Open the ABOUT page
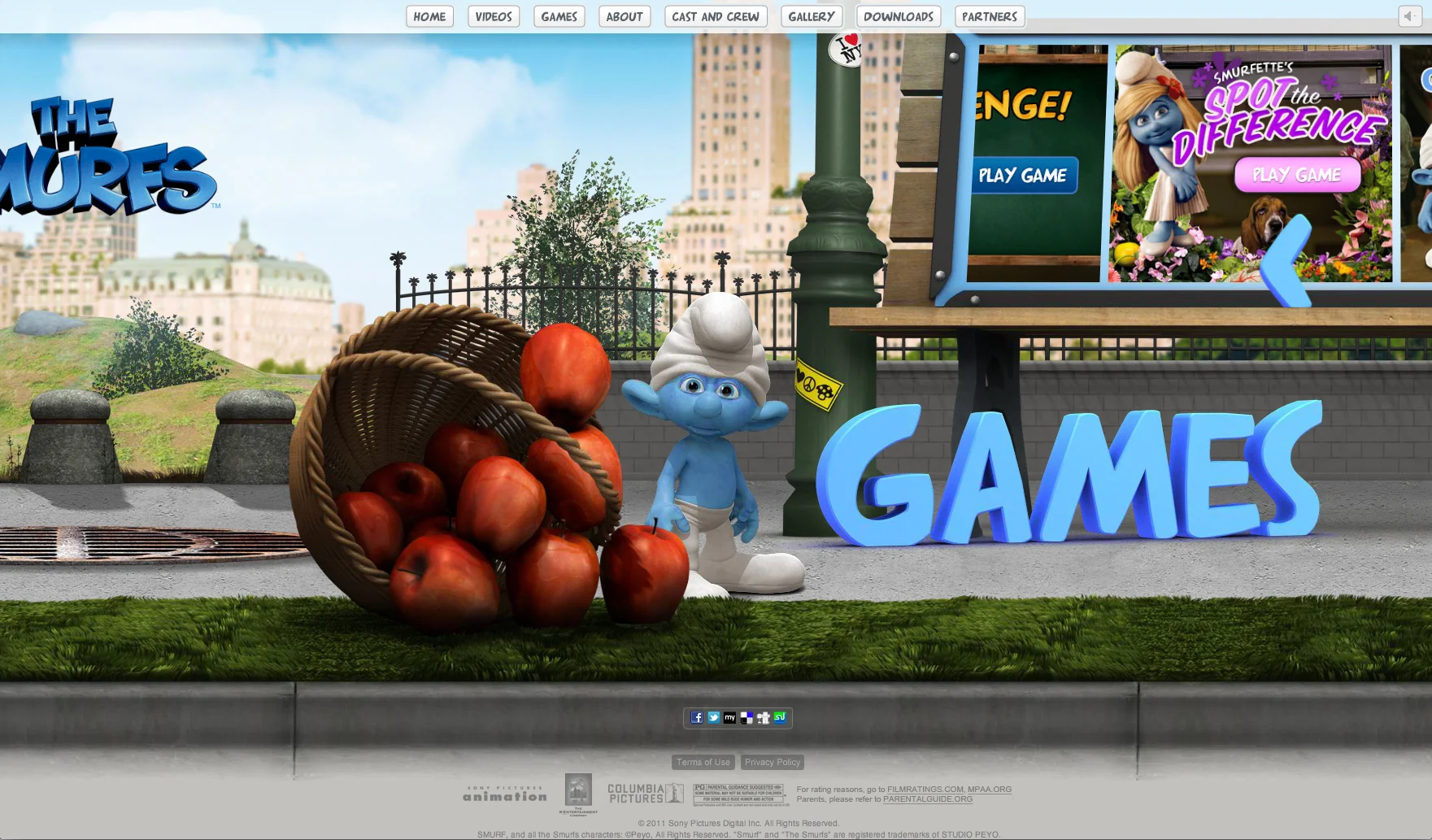 (x=625, y=16)
